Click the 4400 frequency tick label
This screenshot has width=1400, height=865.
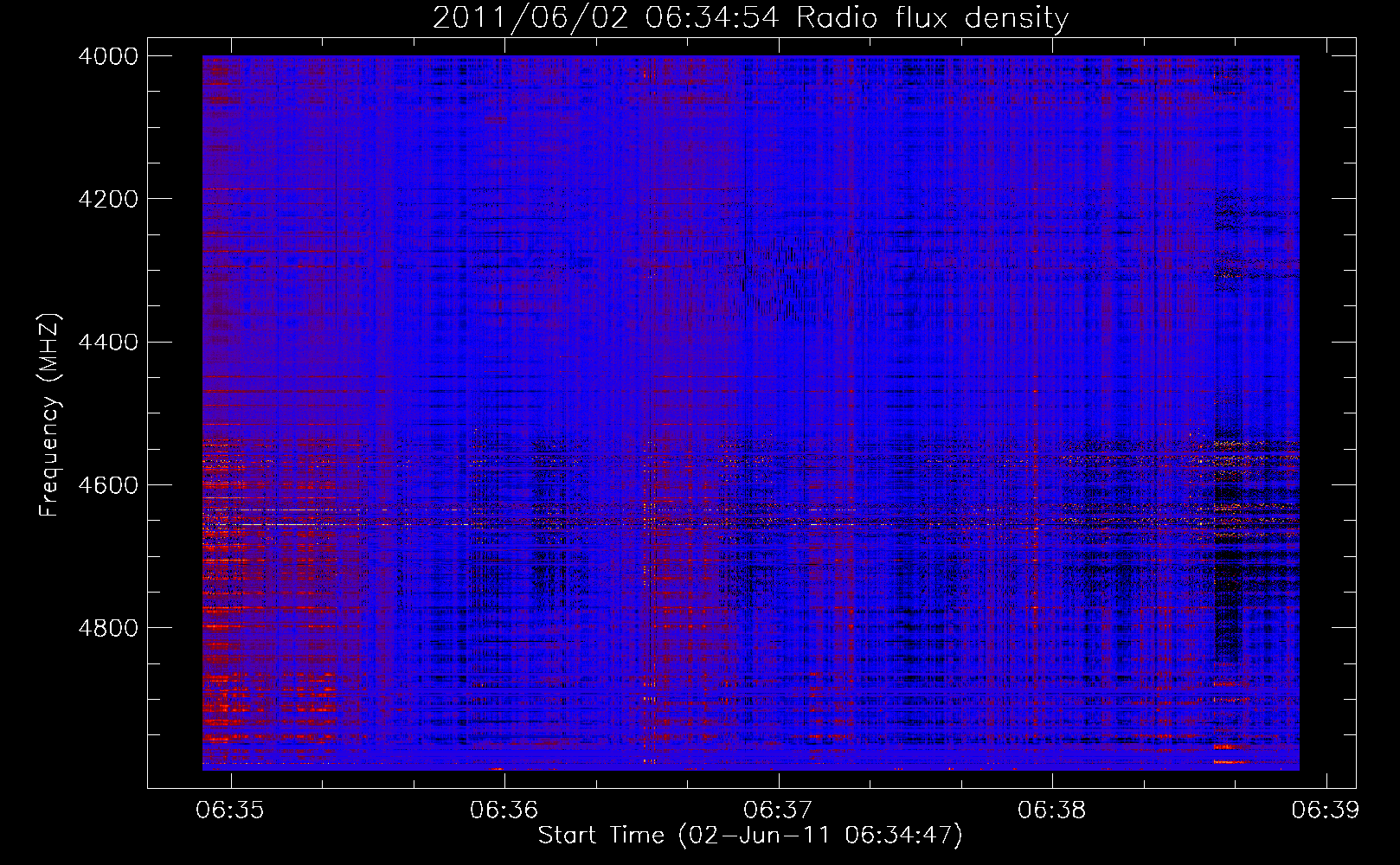[107, 343]
